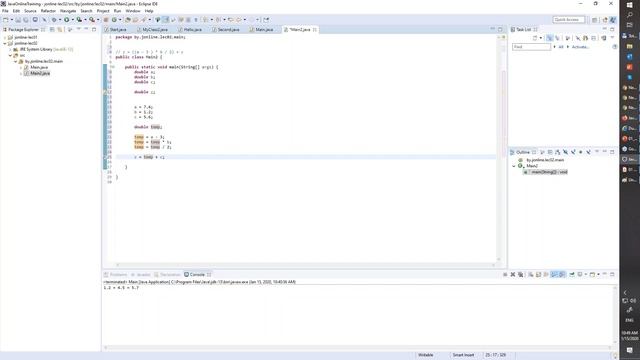Collapse by.jonline.lec02.main package in explorer

[x=16, y=61]
